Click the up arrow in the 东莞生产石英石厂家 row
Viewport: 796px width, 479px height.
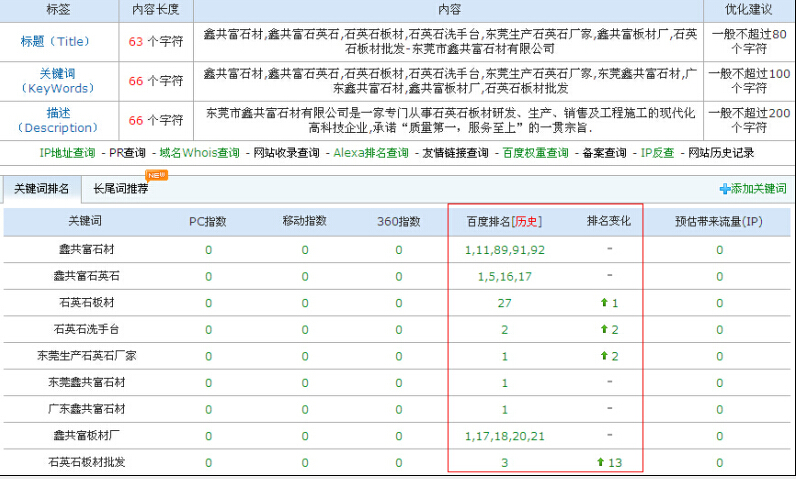[604, 355]
